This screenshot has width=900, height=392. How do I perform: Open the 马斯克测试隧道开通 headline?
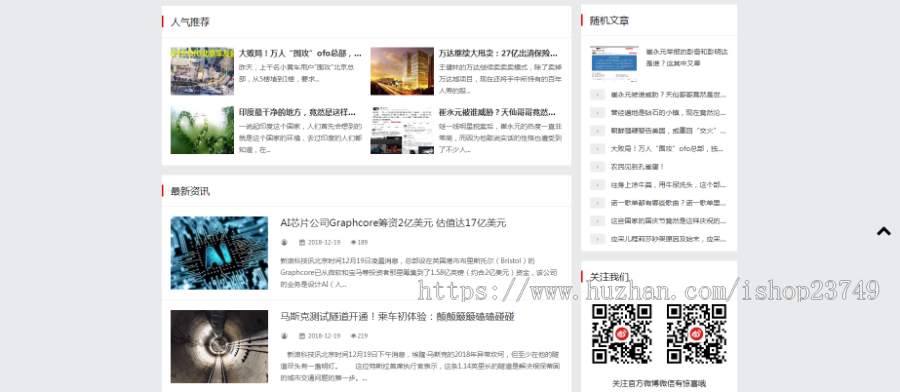397,316
